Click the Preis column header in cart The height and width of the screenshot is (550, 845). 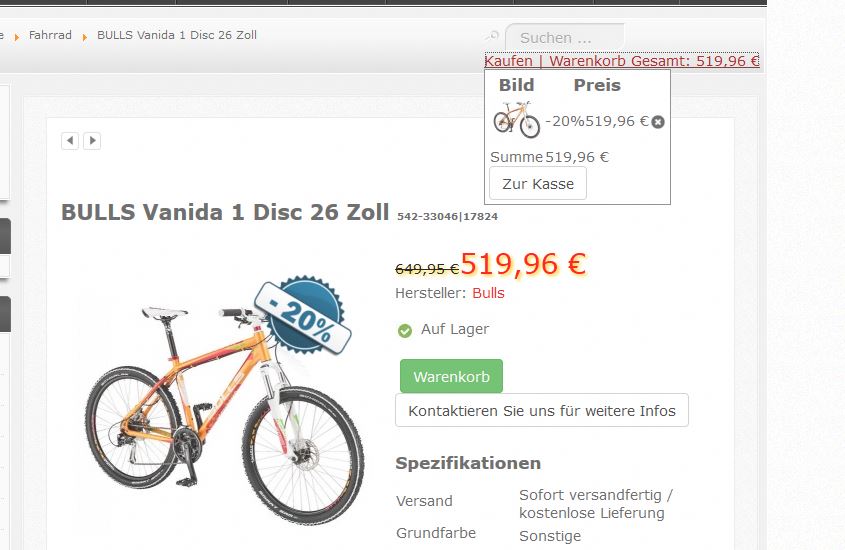[597, 85]
